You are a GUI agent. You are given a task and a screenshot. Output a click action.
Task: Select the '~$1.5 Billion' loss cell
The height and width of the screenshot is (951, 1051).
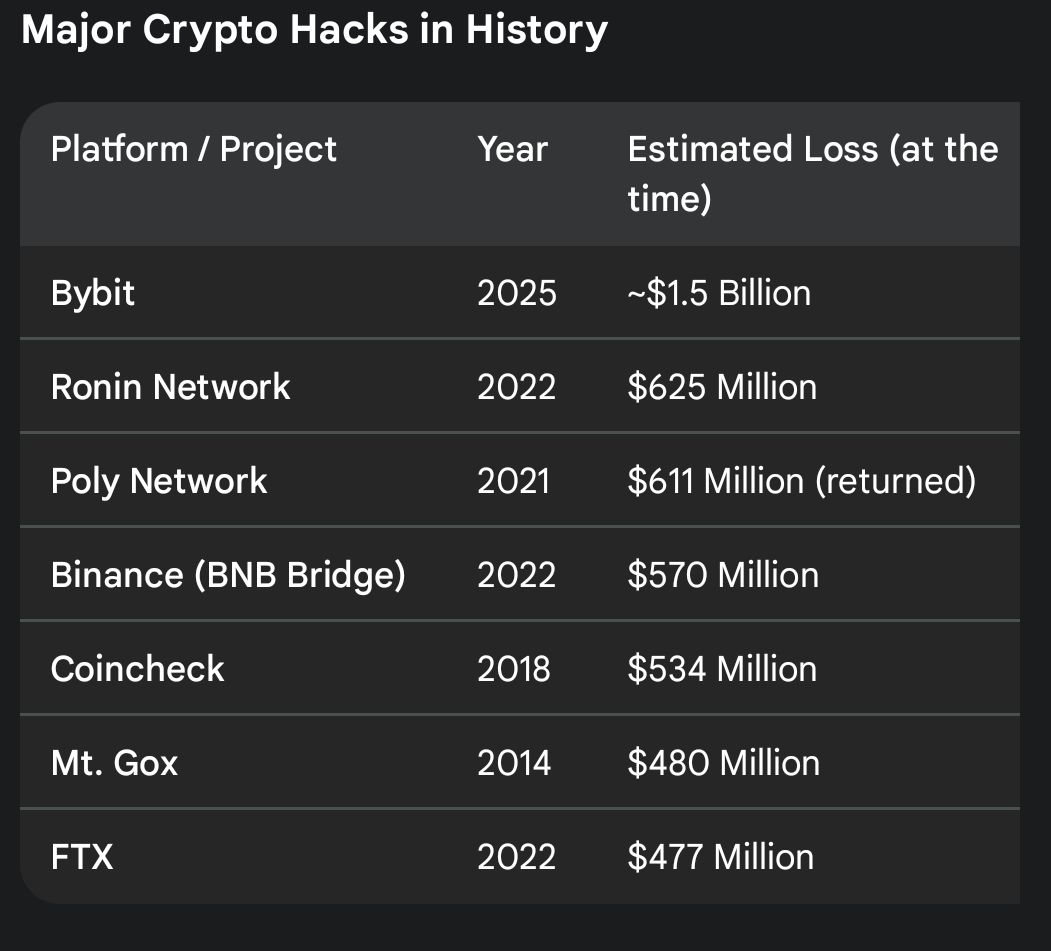click(x=719, y=294)
